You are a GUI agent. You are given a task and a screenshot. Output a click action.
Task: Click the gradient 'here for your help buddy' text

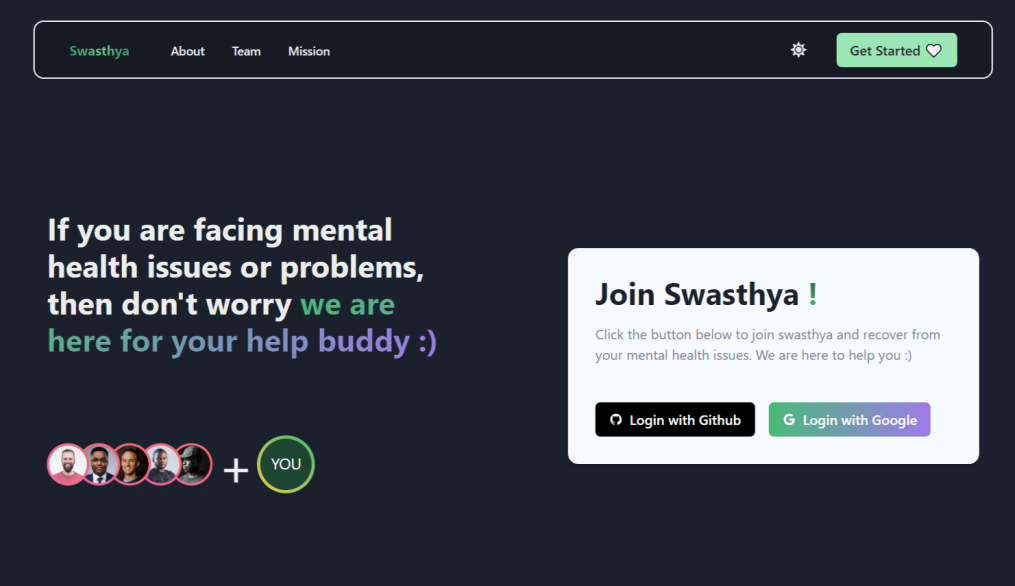(x=242, y=341)
